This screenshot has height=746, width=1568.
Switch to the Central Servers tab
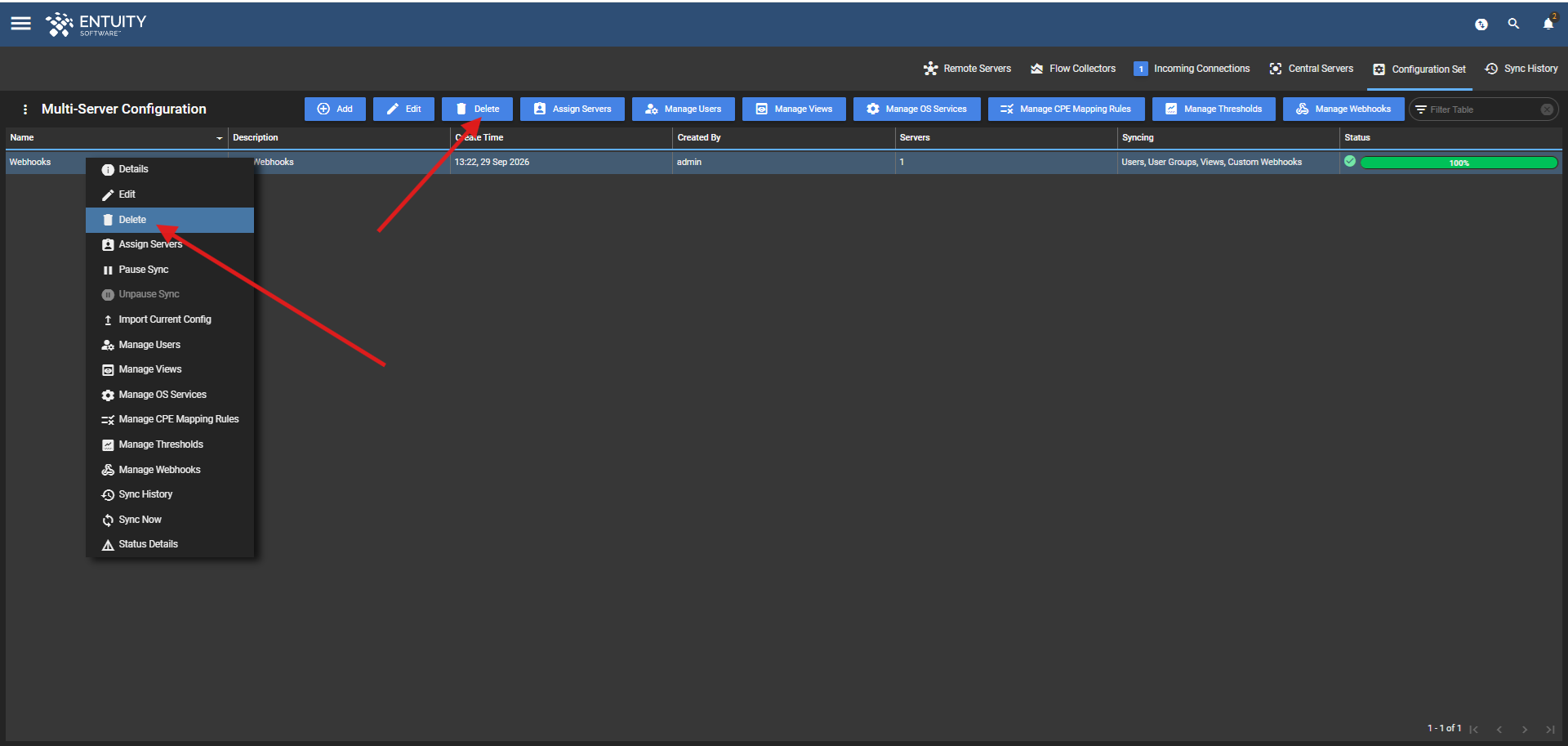tap(1311, 69)
